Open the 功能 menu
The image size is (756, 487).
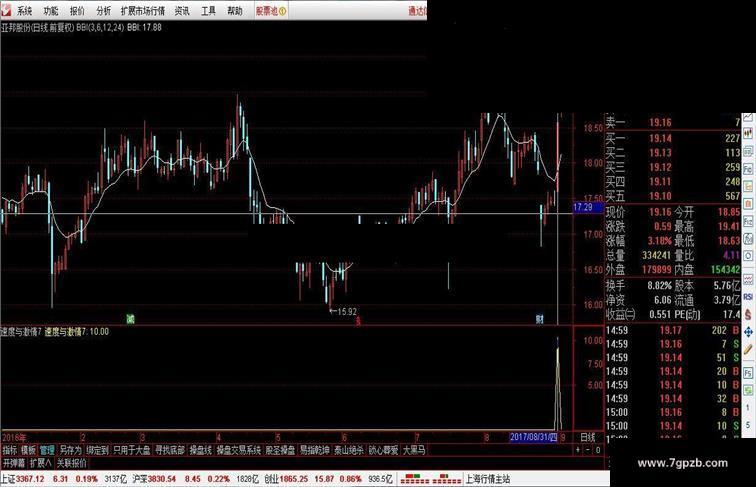(x=51, y=11)
